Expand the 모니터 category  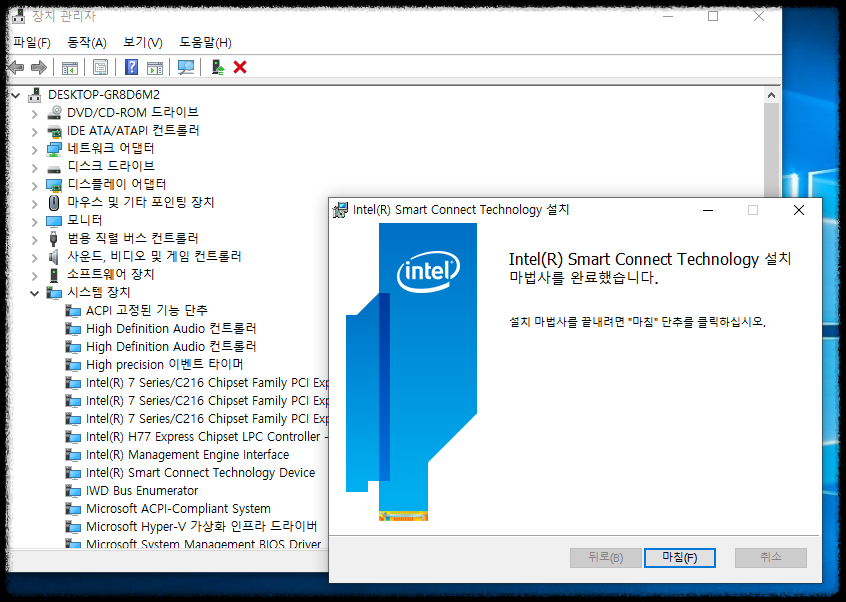pos(35,222)
